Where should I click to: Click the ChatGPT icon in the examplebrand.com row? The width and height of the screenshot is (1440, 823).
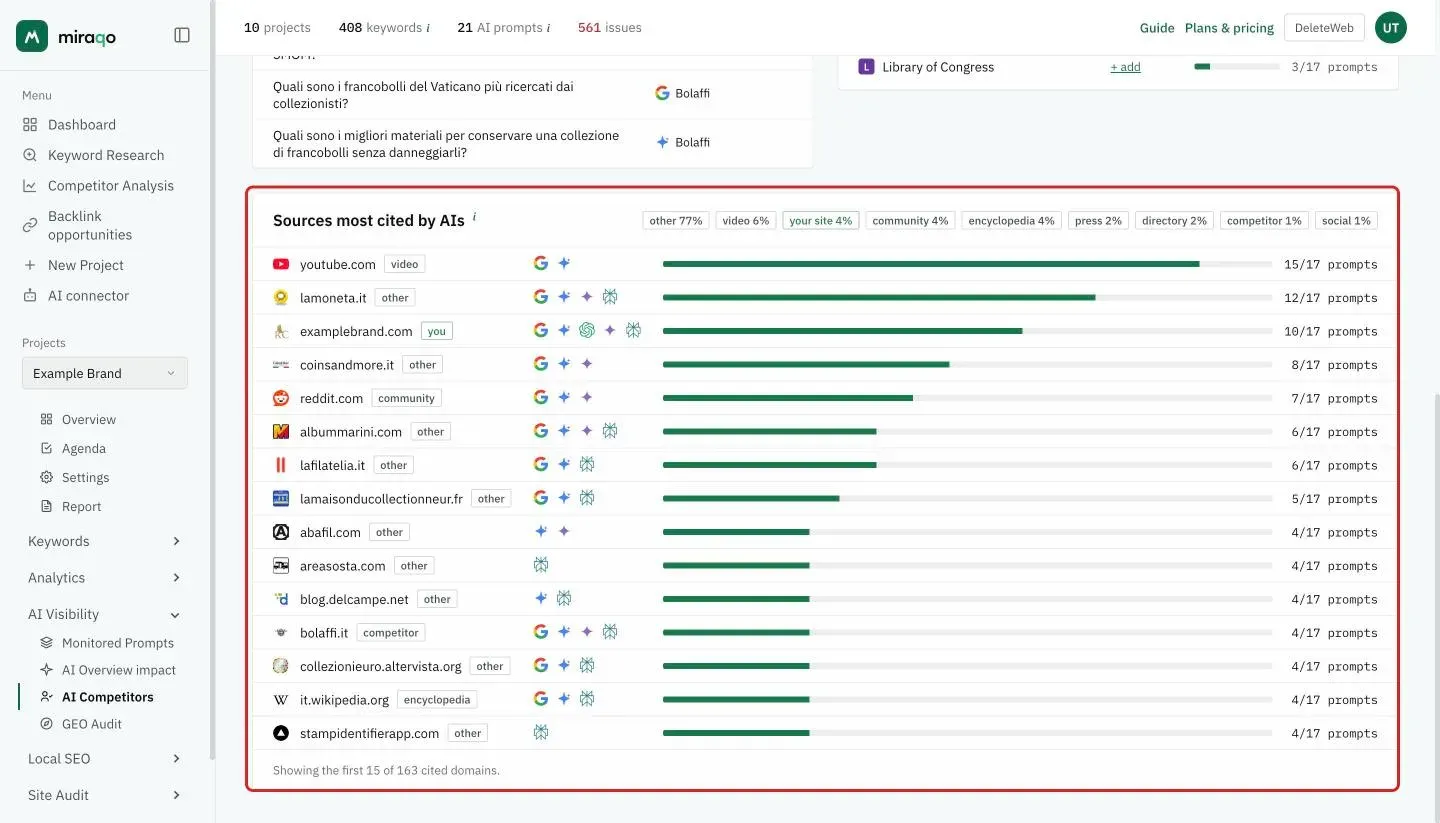(587, 330)
